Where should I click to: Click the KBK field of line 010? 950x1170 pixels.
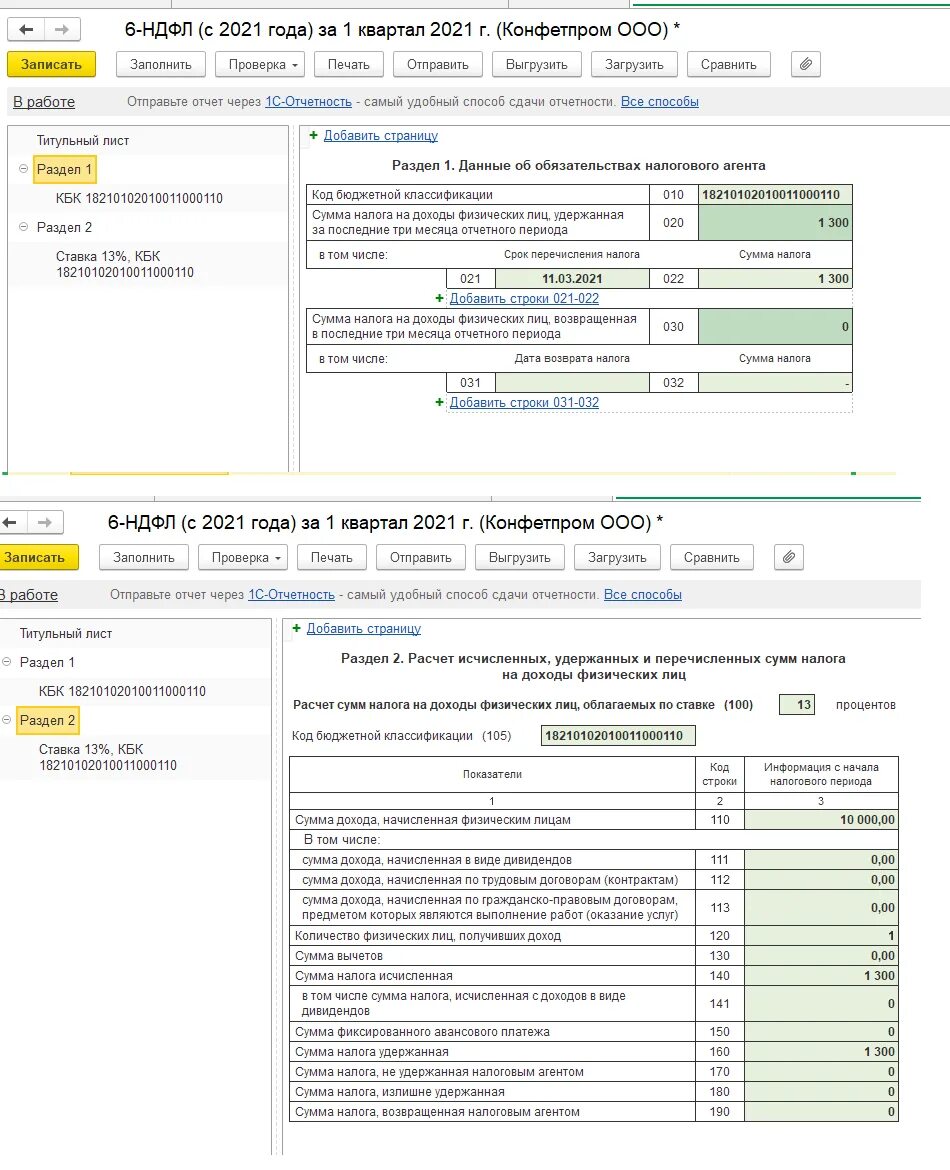pos(775,195)
